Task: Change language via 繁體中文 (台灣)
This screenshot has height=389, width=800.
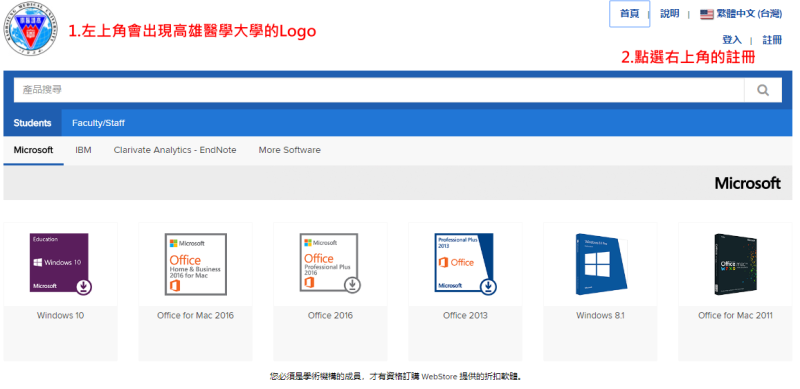Action: click(749, 14)
